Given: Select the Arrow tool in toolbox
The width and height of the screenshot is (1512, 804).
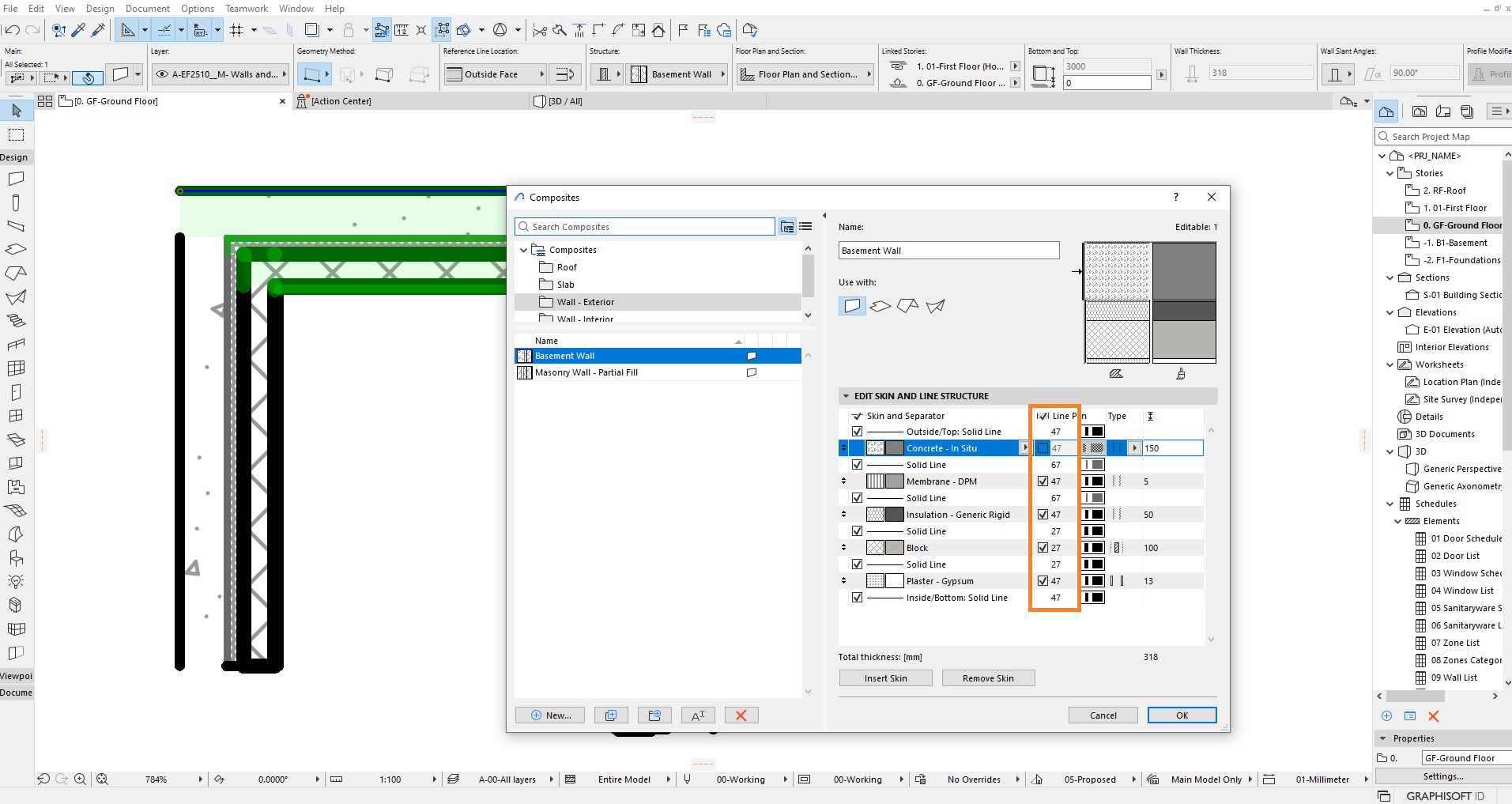Looking at the screenshot, I should click(17, 110).
